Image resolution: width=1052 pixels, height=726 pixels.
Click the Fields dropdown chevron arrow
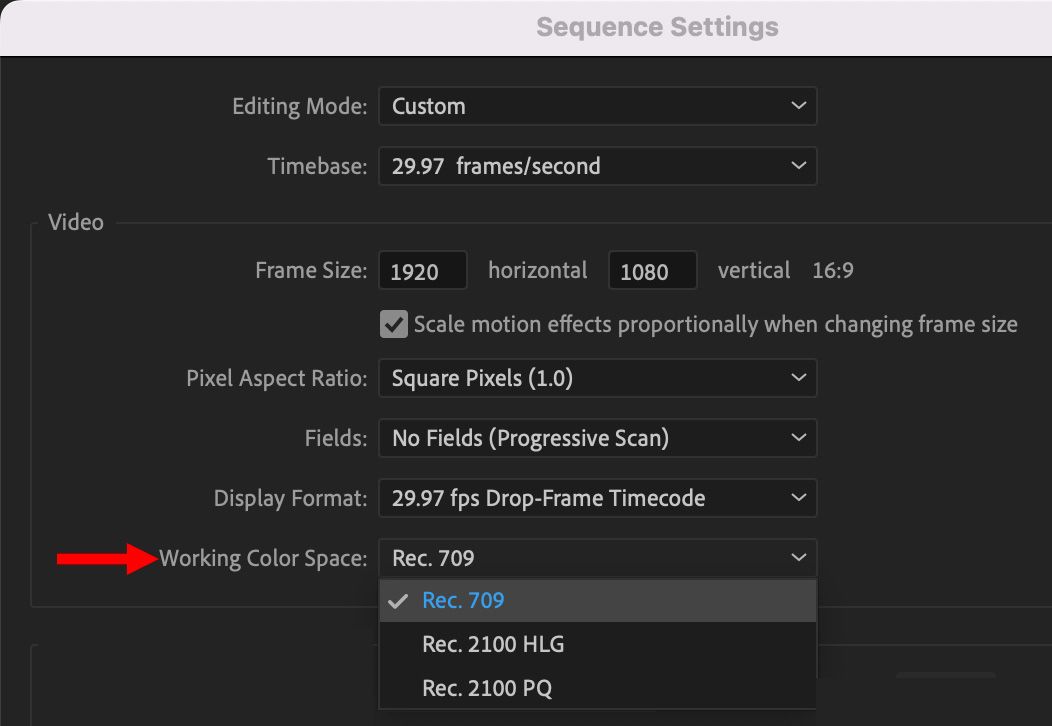(798, 438)
